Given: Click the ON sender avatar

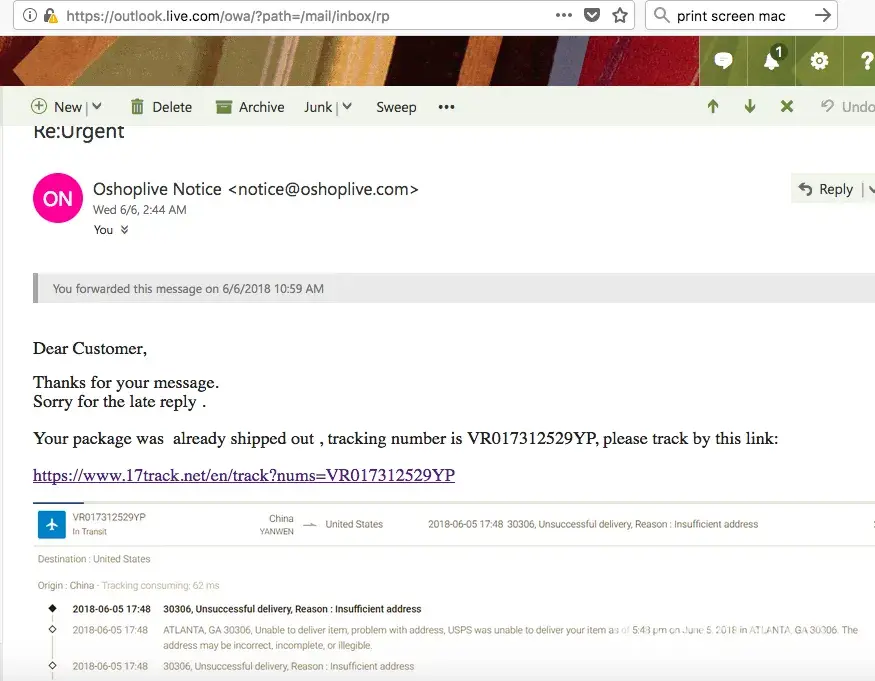Looking at the screenshot, I should click(x=58, y=198).
